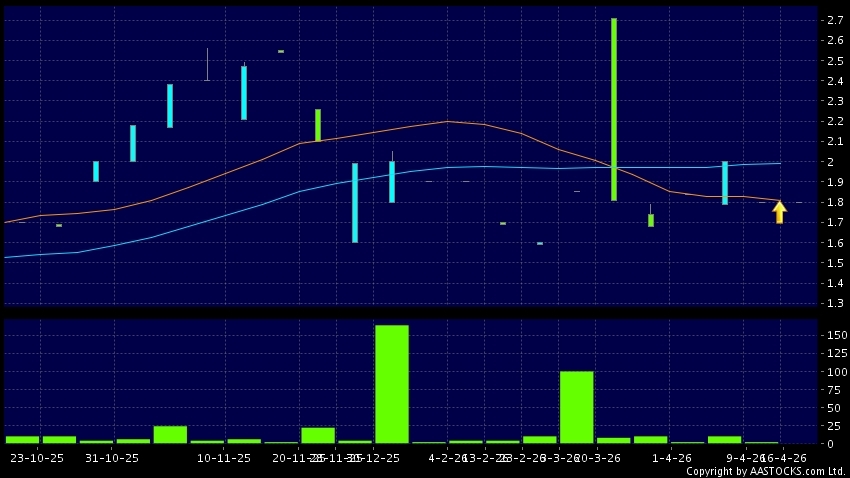Image resolution: width=850 pixels, height=478 pixels.
Task: Select the tallest green volume bar
Action: click(x=391, y=384)
